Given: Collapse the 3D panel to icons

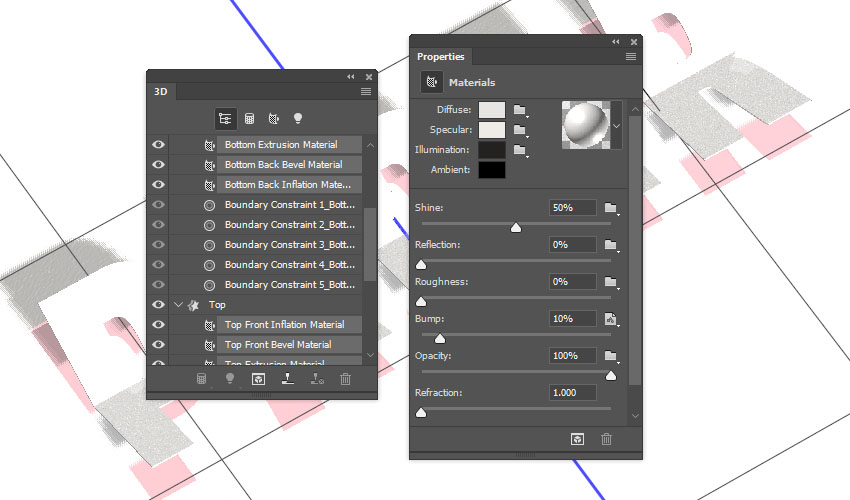Looking at the screenshot, I should (351, 76).
